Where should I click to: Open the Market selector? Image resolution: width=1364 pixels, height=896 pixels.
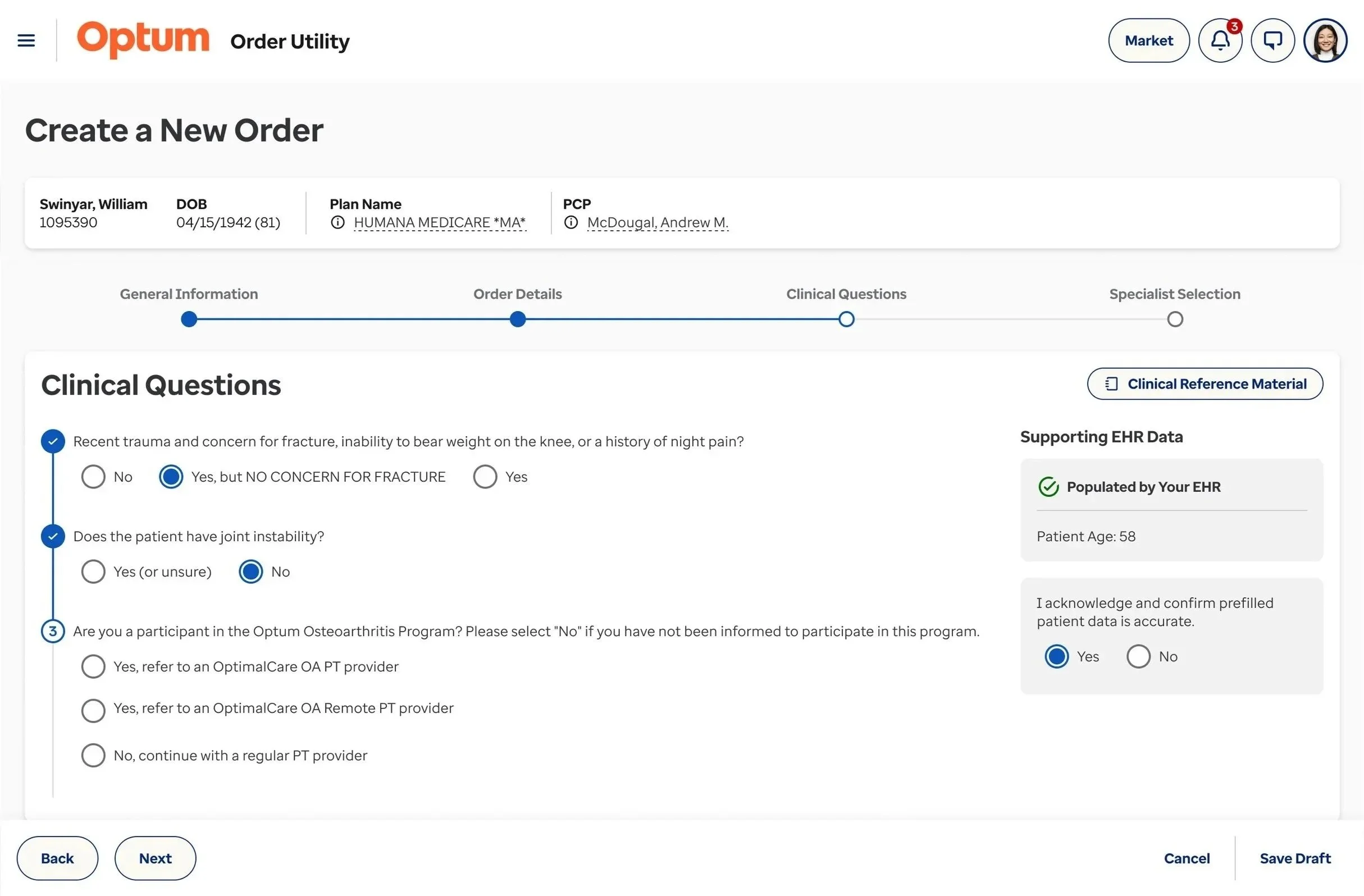1148,40
